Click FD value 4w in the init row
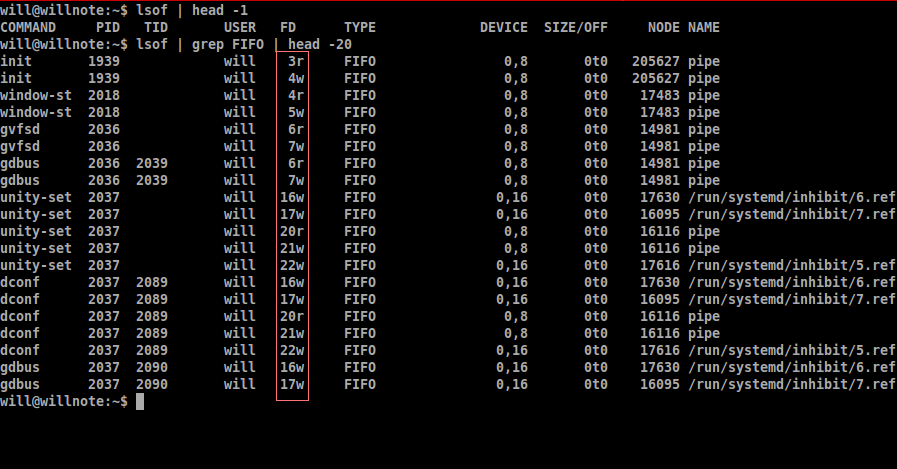This screenshot has height=469, width=897. 296,78
